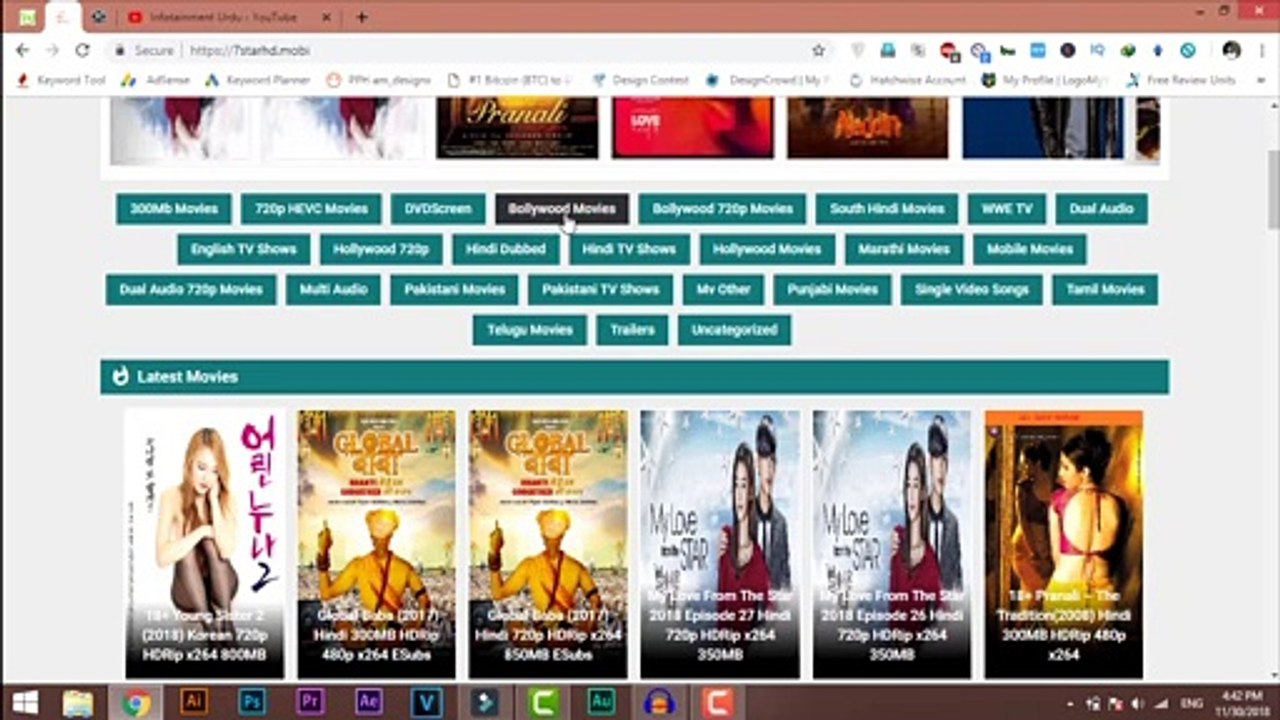Viewport: 1280px width, 720px height.
Task: Select the 720p HEVC Movies category
Action: (x=311, y=209)
